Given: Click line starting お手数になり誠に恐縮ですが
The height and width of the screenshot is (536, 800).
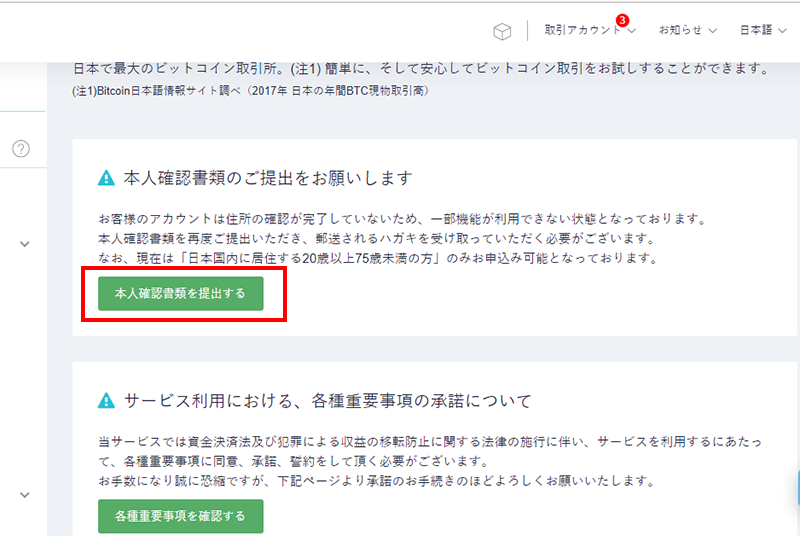Looking at the screenshot, I should tap(377, 481).
